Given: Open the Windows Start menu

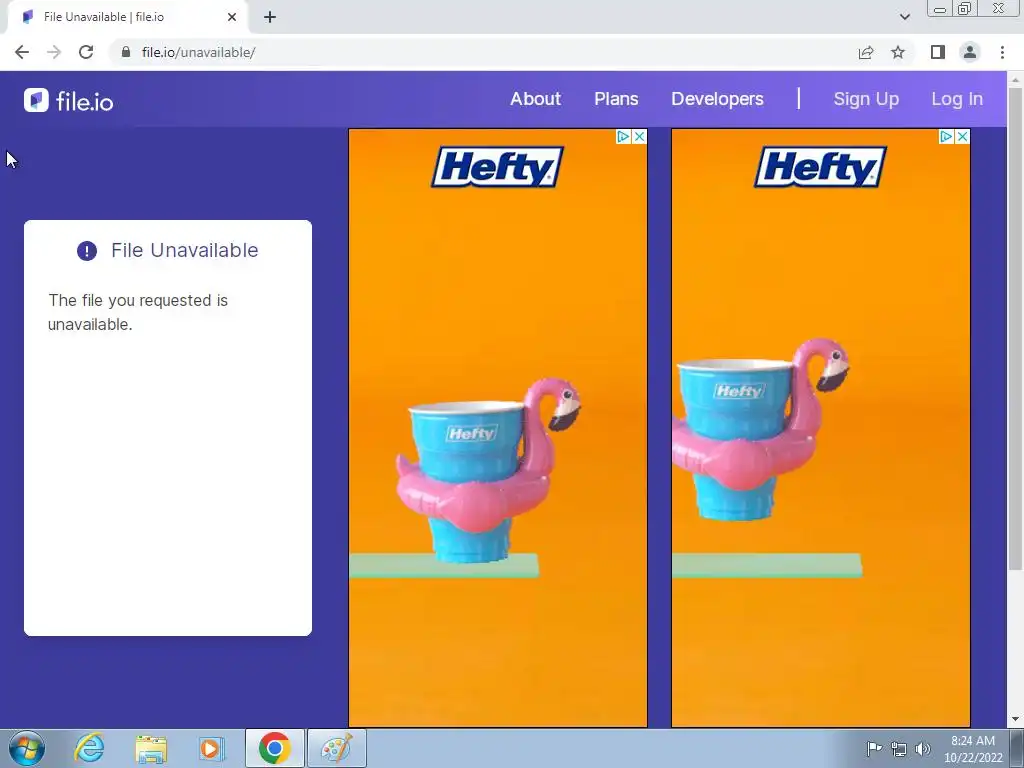Looking at the screenshot, I should (27, 748).
